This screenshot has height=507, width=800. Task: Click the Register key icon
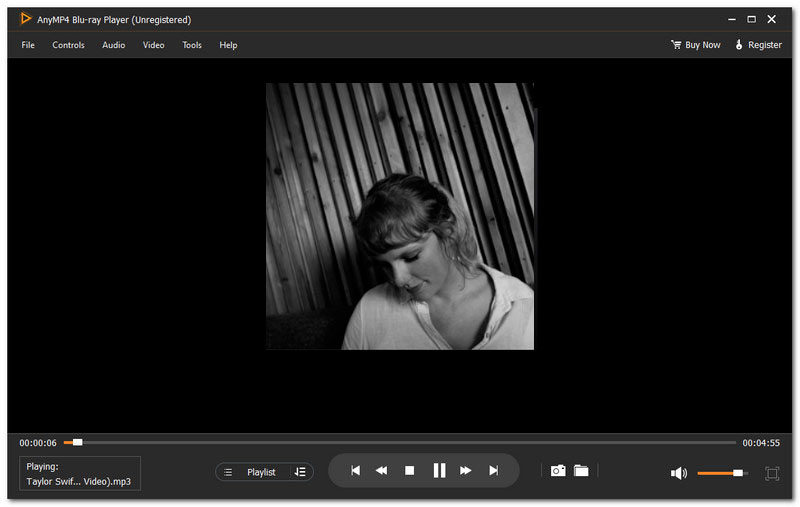click(x=739, y=44)
